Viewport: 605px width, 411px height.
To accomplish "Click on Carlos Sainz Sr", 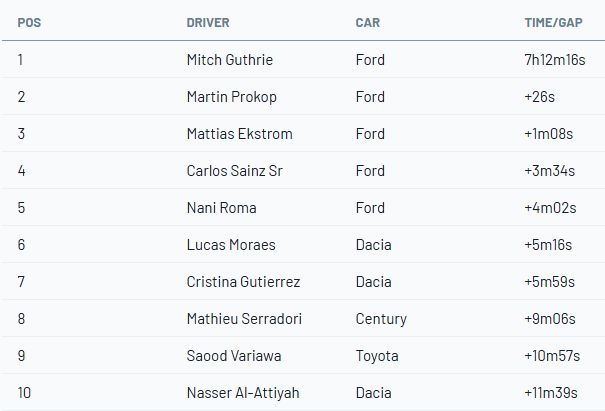I will click(234, 171).
